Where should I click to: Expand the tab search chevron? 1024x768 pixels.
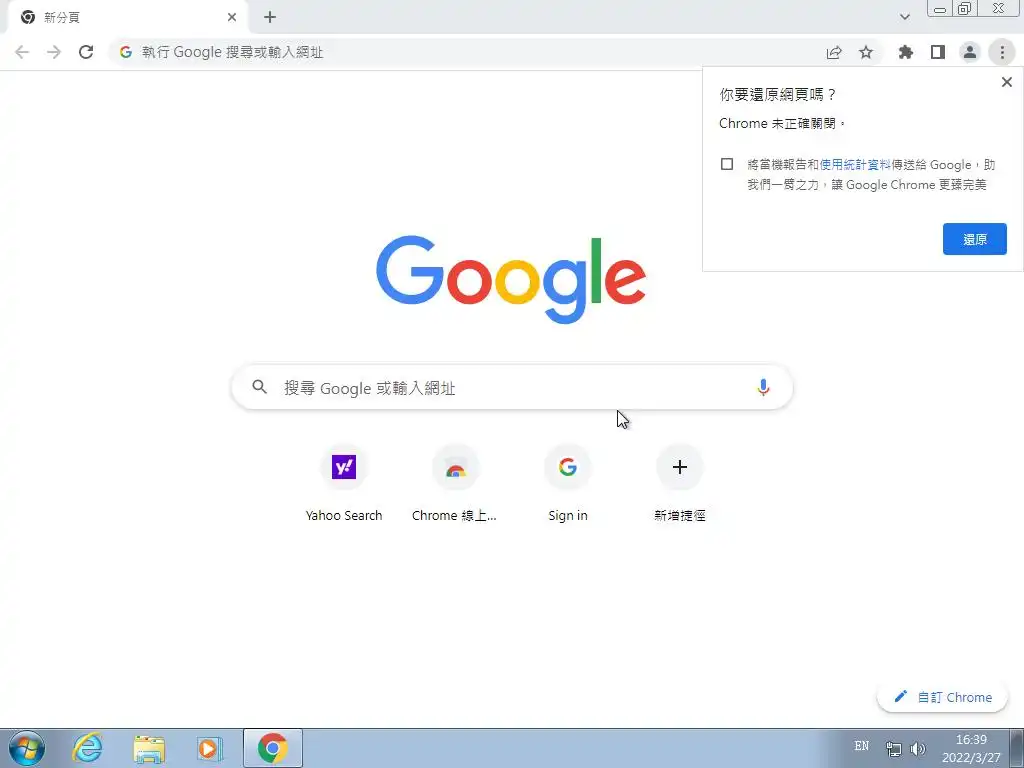point(904,17)
